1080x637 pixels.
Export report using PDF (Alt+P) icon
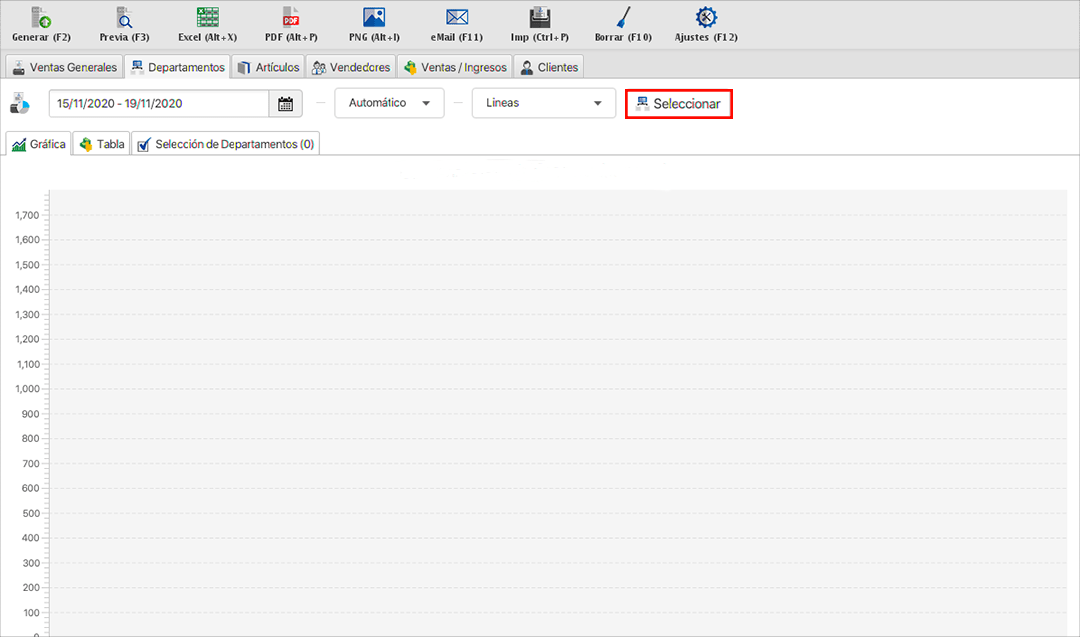[x=291, y=18]
